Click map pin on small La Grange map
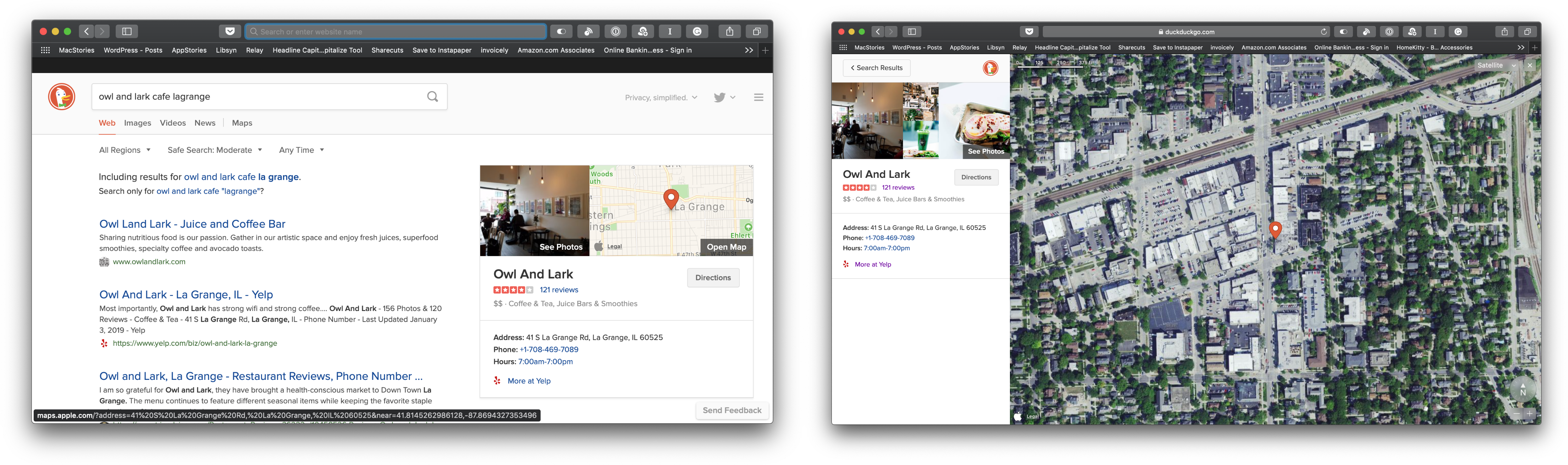The width and height of the screenshot is (1568, 465). click(x=671, y=199)
